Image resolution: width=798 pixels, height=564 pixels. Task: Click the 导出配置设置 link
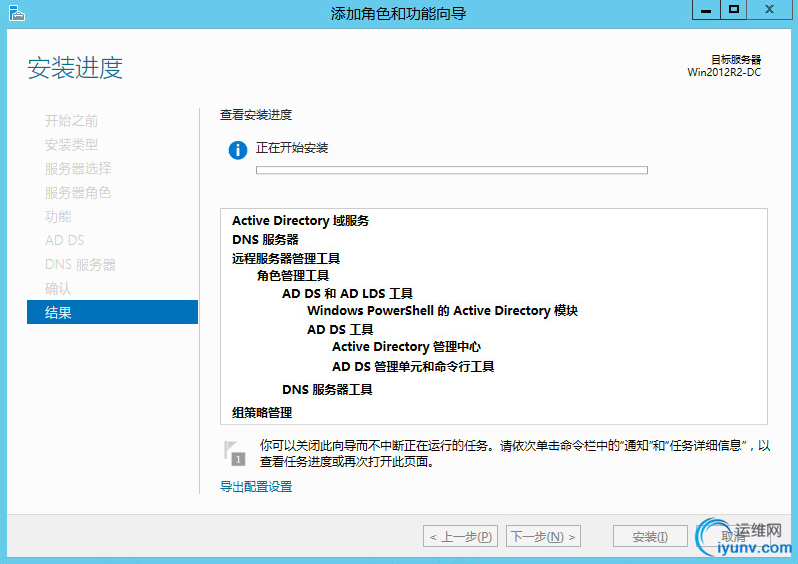coord(256,486)
